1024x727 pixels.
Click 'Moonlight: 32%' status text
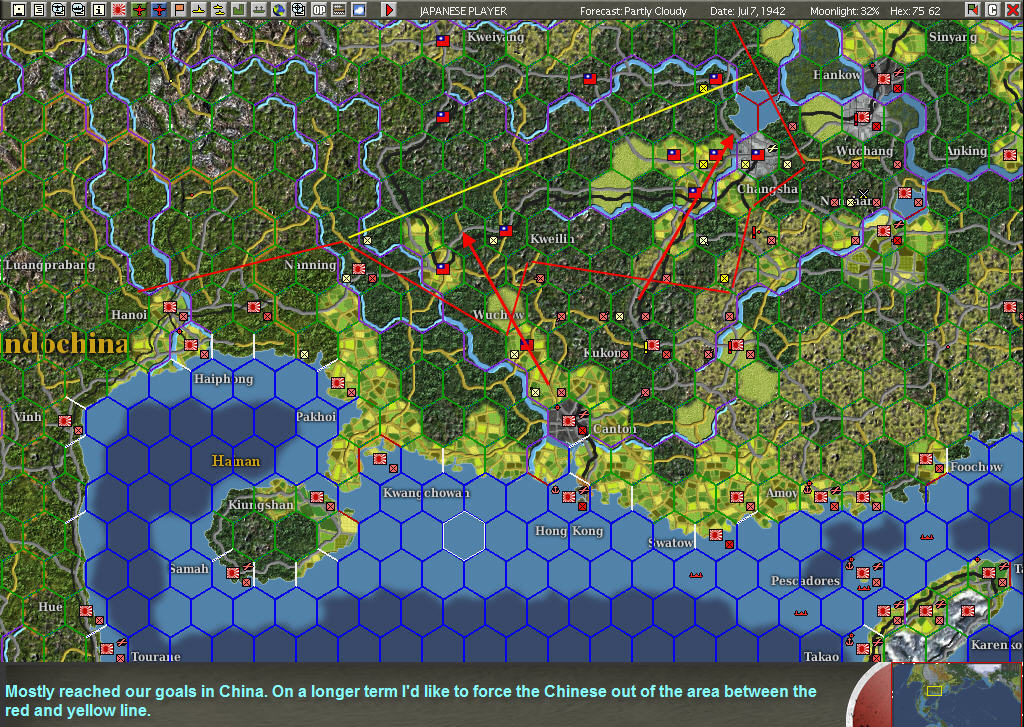(844, 11)
